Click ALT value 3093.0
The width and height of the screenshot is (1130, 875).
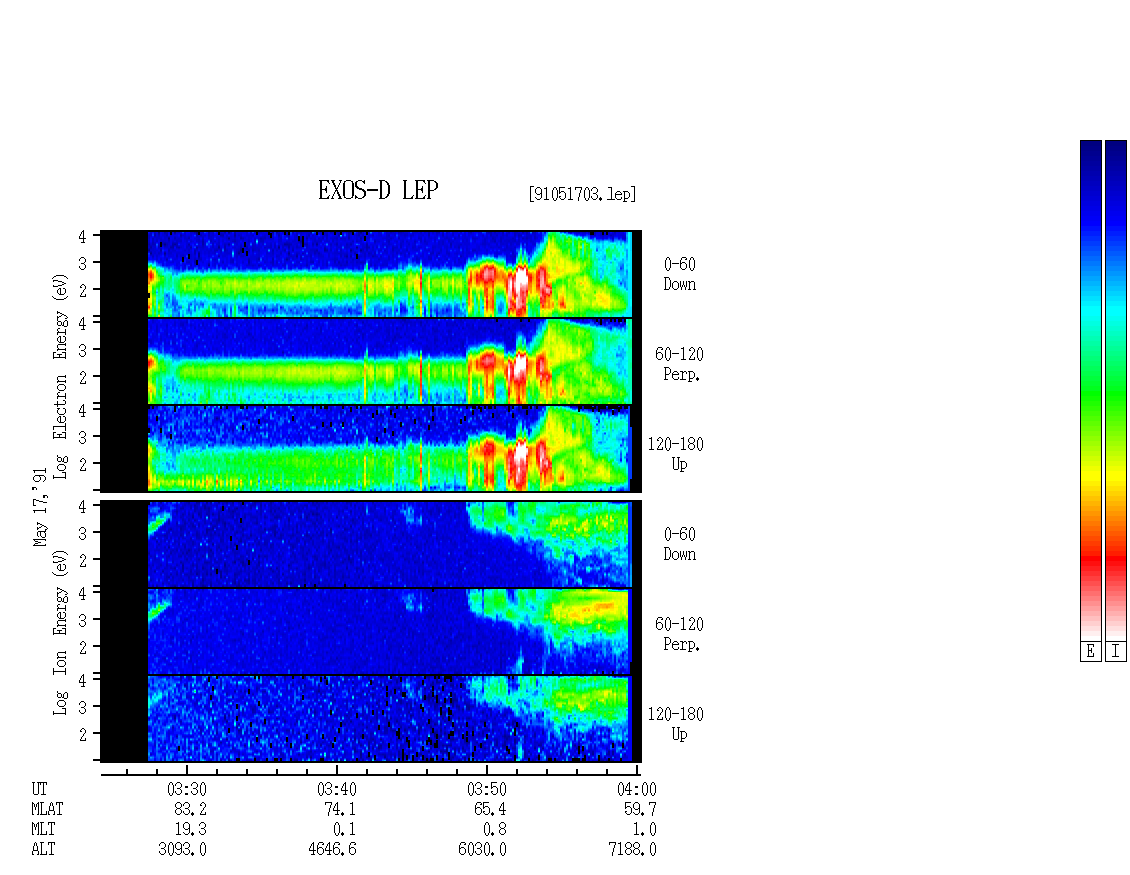[182, 849]
